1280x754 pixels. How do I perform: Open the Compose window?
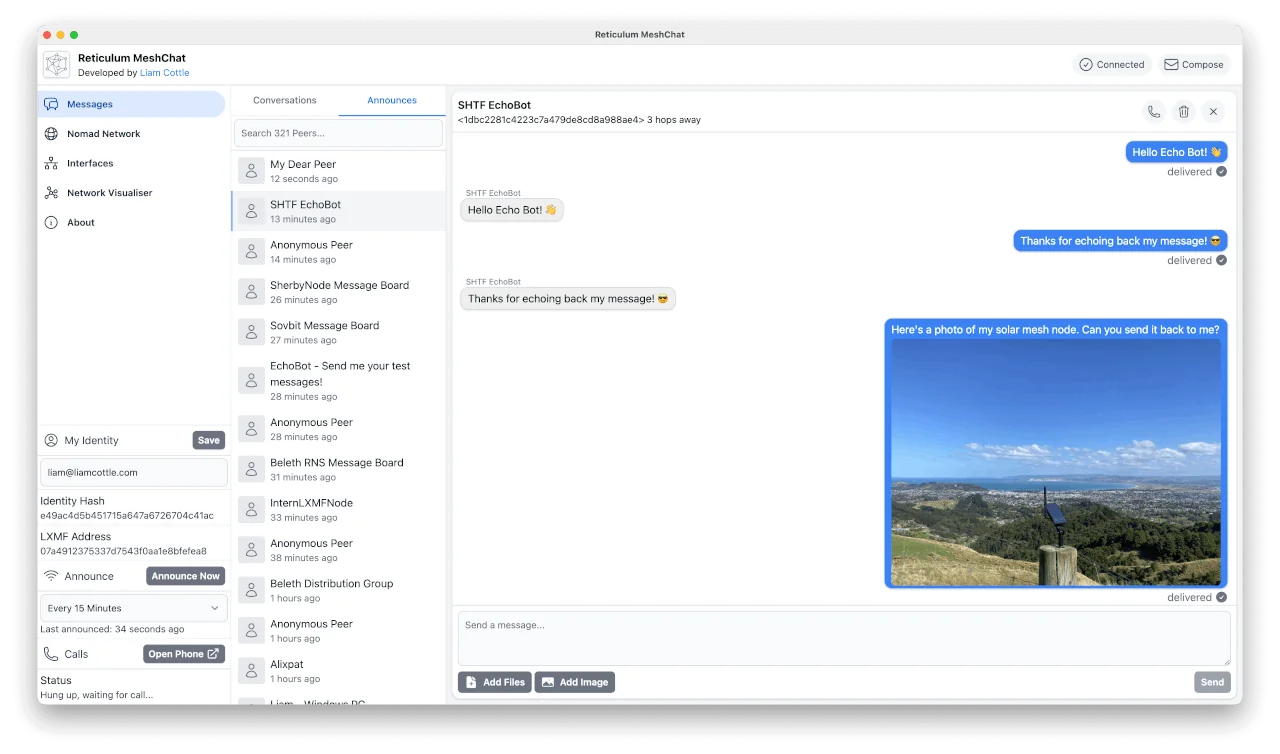tap(1194, 64)
